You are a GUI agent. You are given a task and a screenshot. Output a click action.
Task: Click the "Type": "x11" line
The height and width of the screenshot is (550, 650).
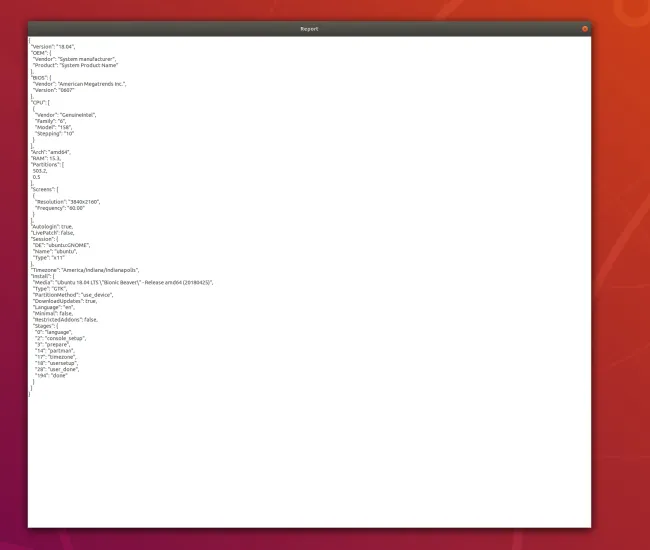[x=49, y=258]
